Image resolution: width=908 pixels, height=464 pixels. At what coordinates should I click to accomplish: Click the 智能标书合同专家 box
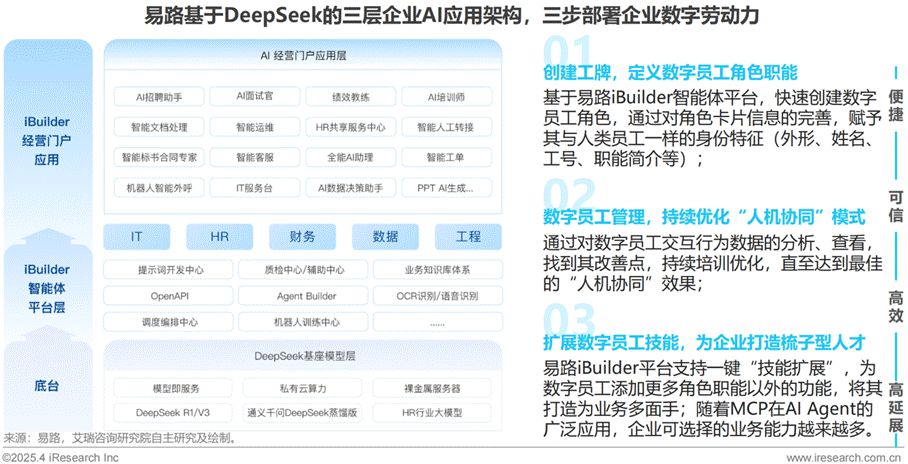pos(159,157)
